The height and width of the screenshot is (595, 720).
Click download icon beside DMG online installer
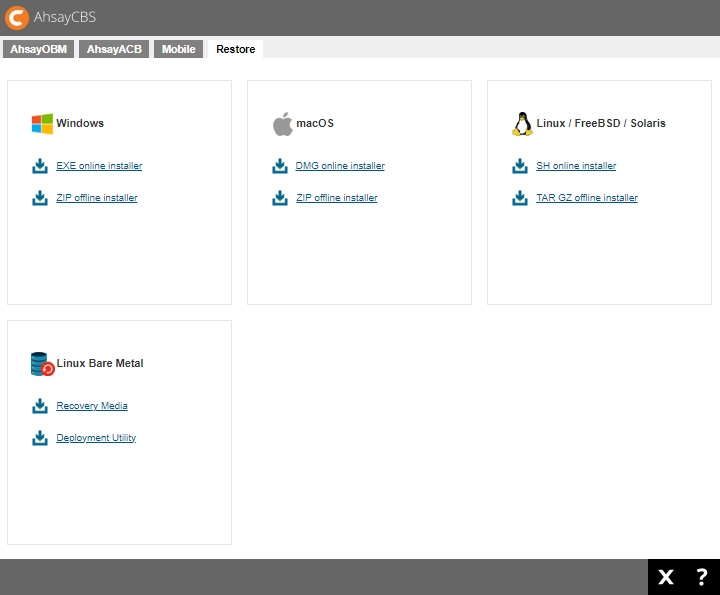pyautogui.click(x=280, y=166)
